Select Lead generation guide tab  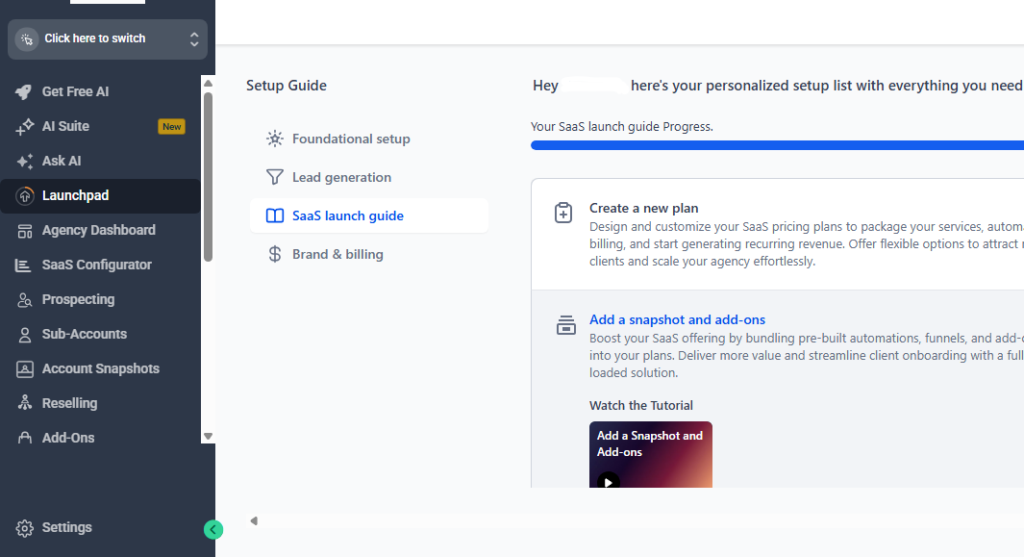369,177
